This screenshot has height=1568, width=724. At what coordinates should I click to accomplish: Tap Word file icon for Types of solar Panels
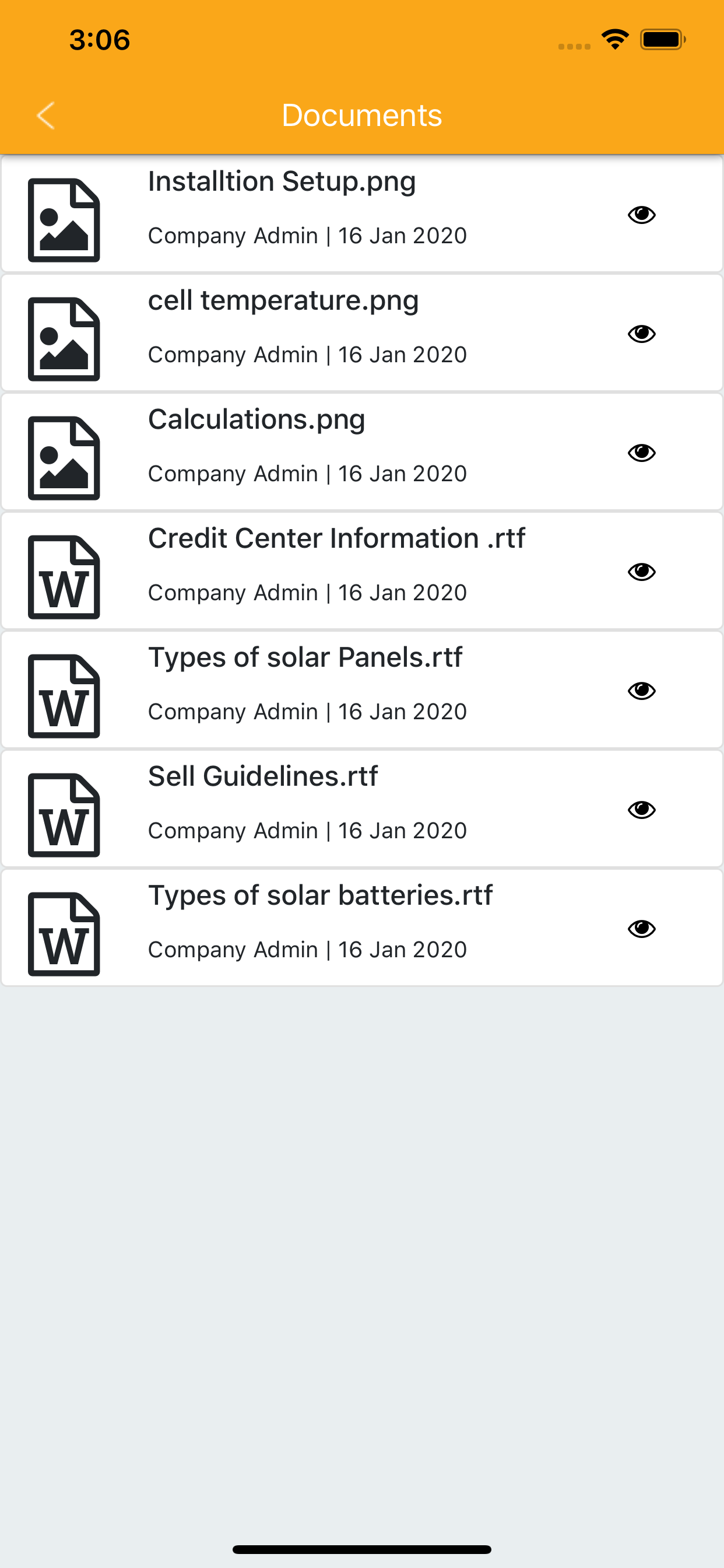[64, 696]
